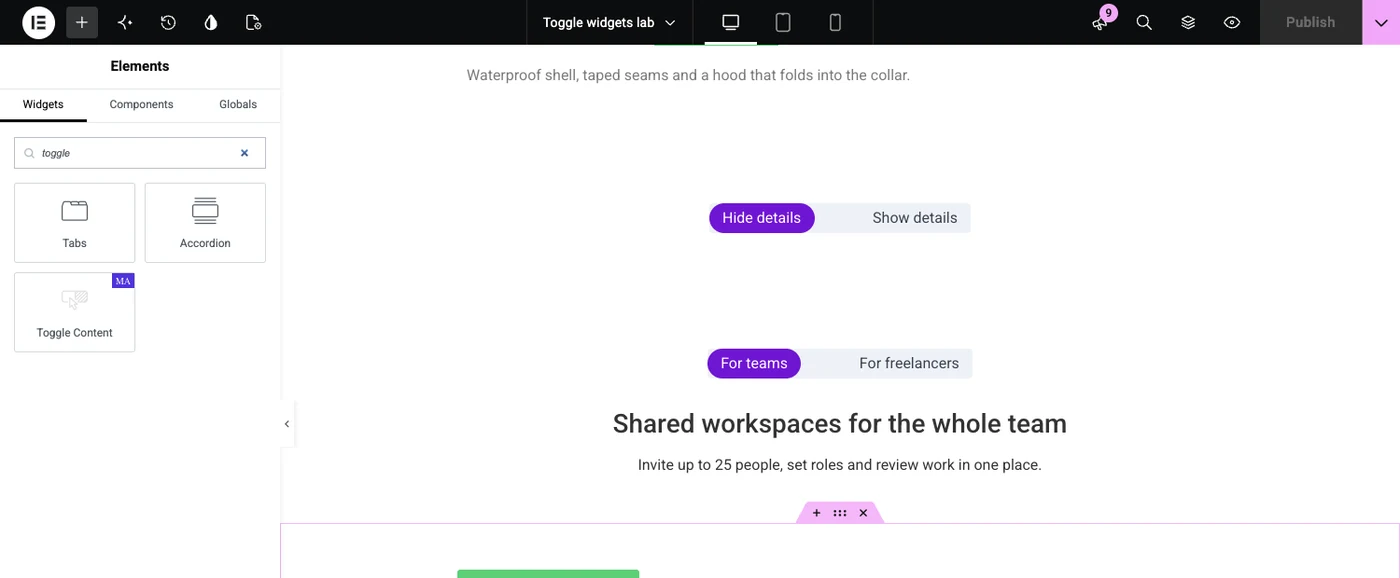Preview changes with the eye icon
The height and width of the screenshot is (578, 1400).
tap(1232, 22)
